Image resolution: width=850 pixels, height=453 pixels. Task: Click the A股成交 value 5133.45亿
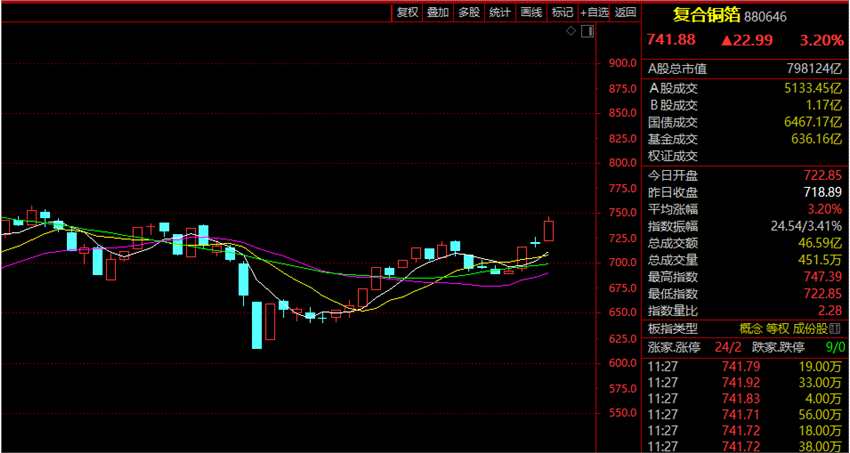click(814, 88)
